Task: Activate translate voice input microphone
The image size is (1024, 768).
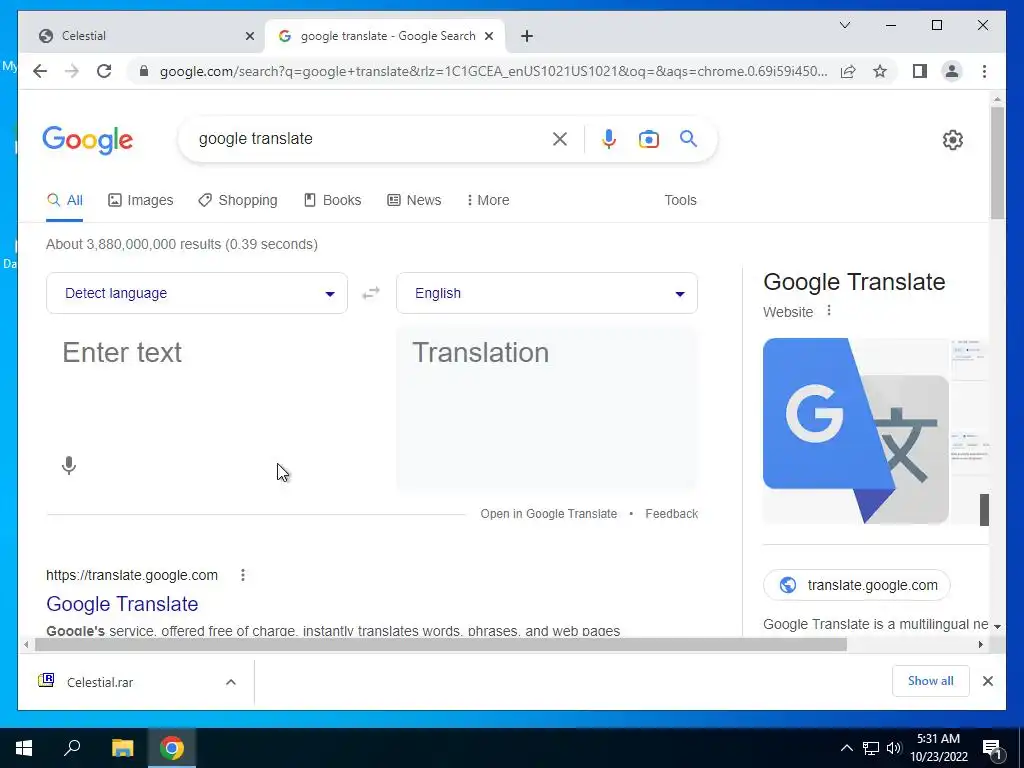Action: click(x=69, y=466)
